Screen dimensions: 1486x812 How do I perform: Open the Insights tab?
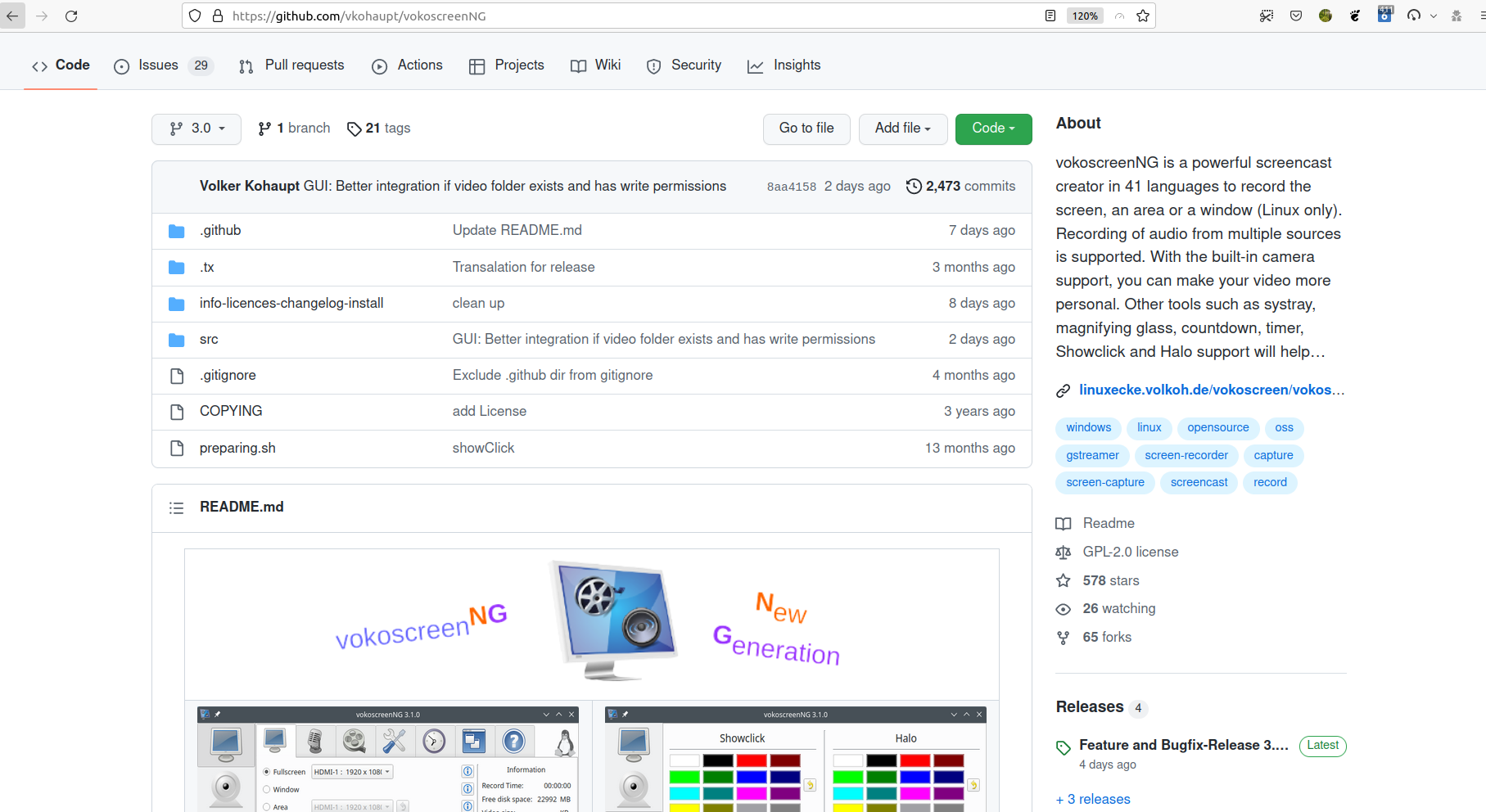[784, 65]
